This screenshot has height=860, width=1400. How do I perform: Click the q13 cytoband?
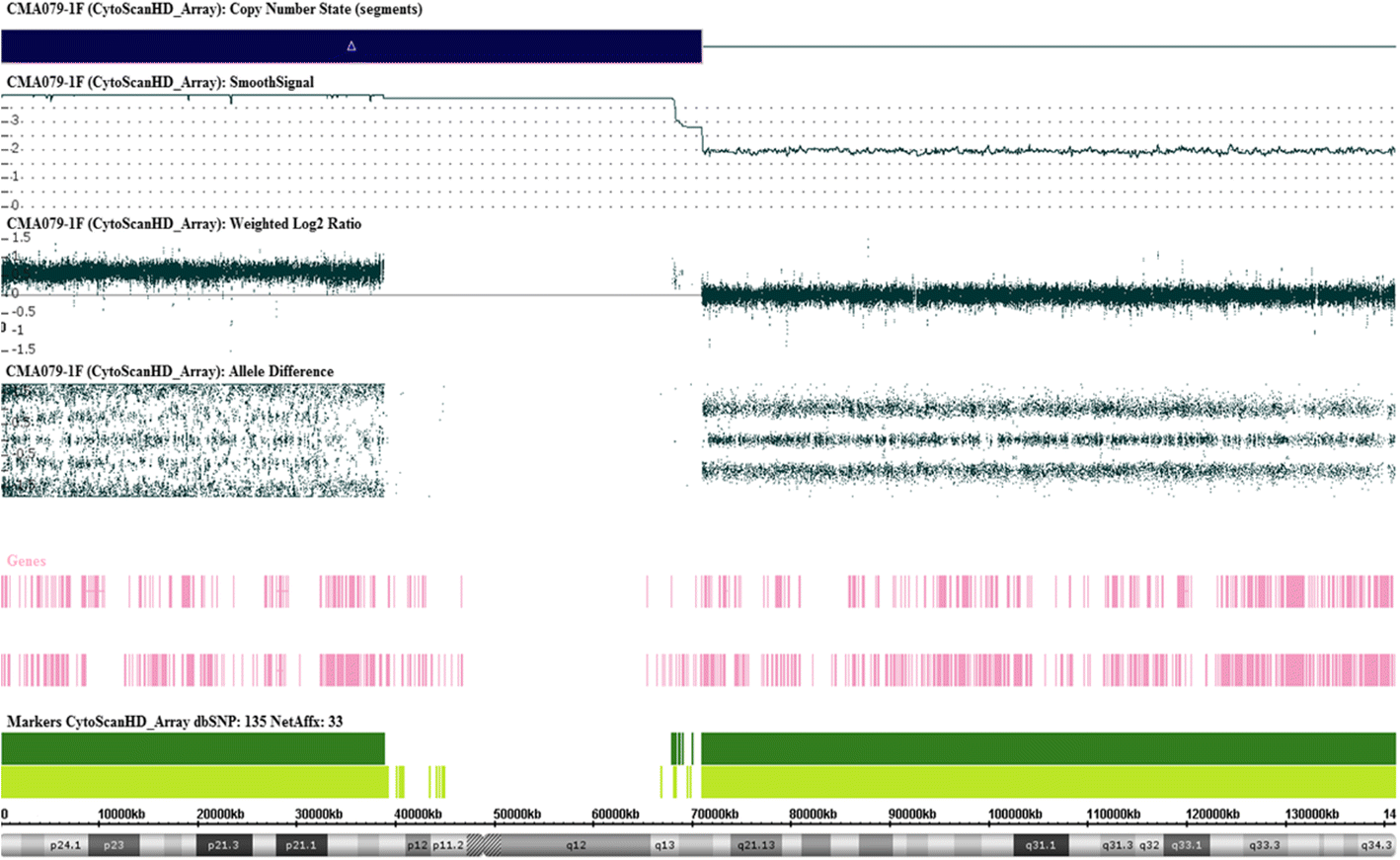tap(664, 845)
